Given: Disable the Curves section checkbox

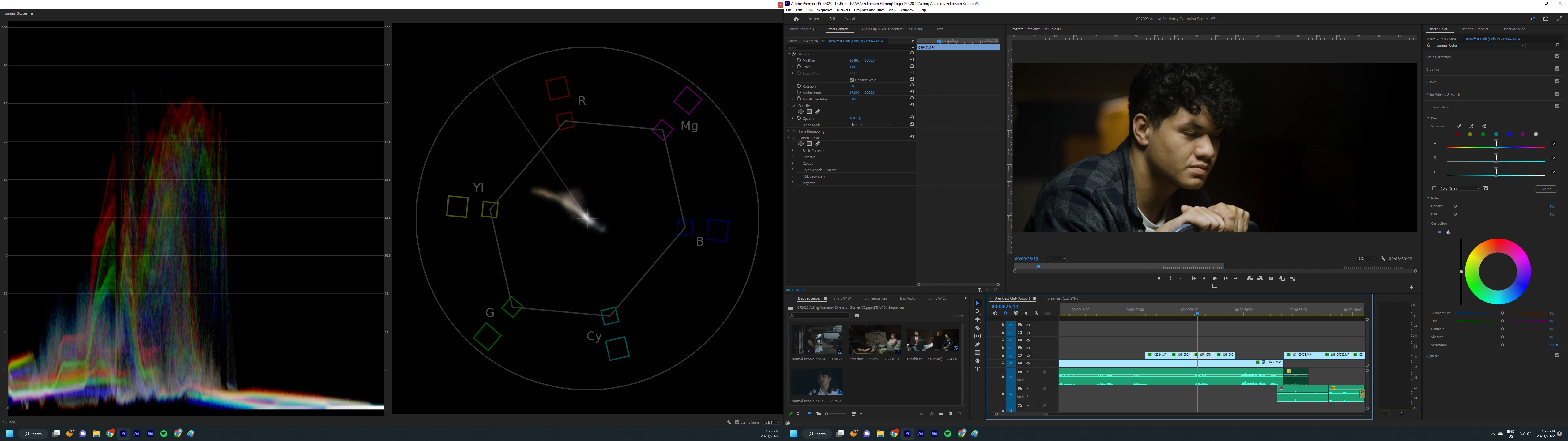Looking at the screenshot, I should tap(1557, 82).
